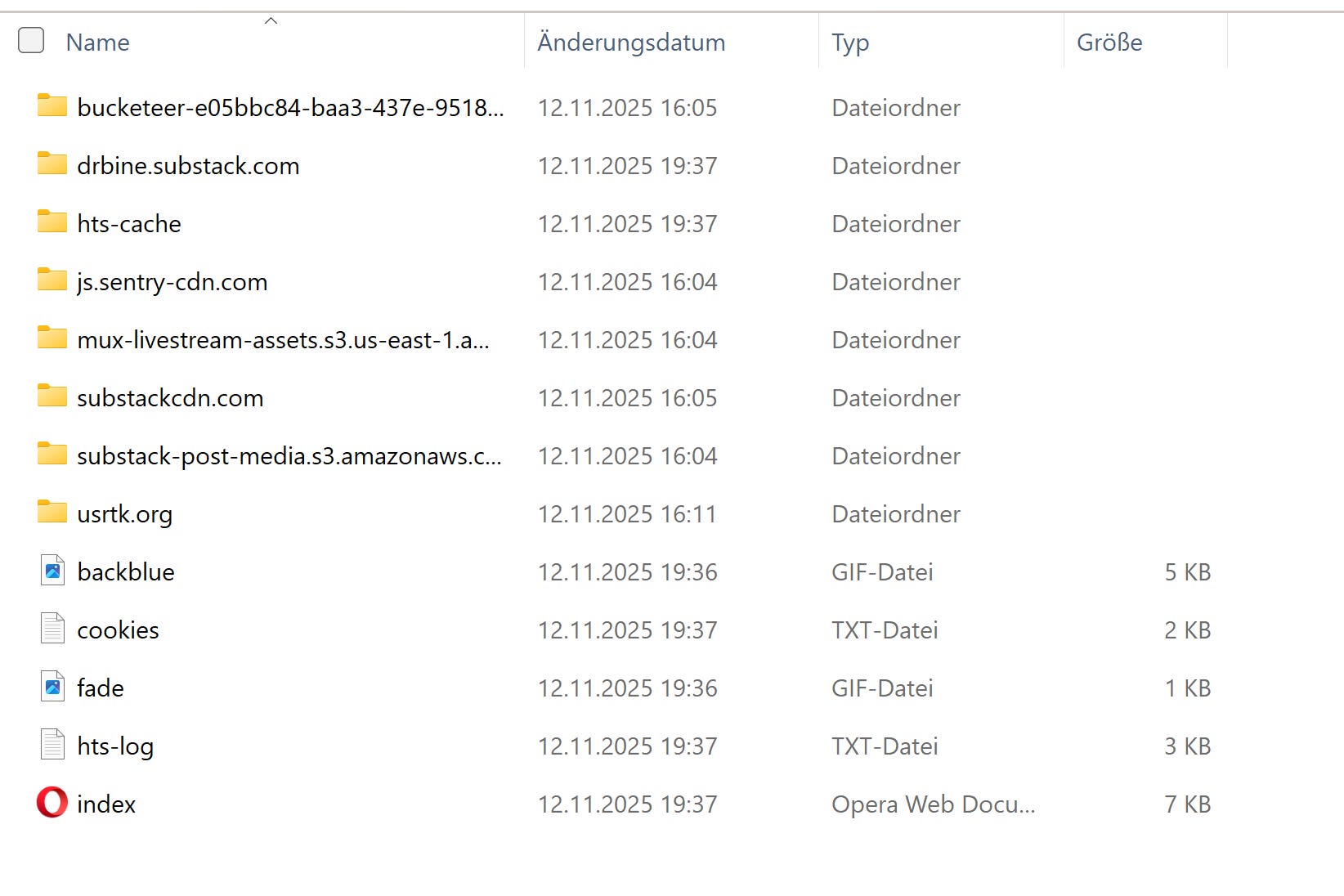Click the TXT-Datei type of cookies
Screen dimensions: 1344x896
885,630
